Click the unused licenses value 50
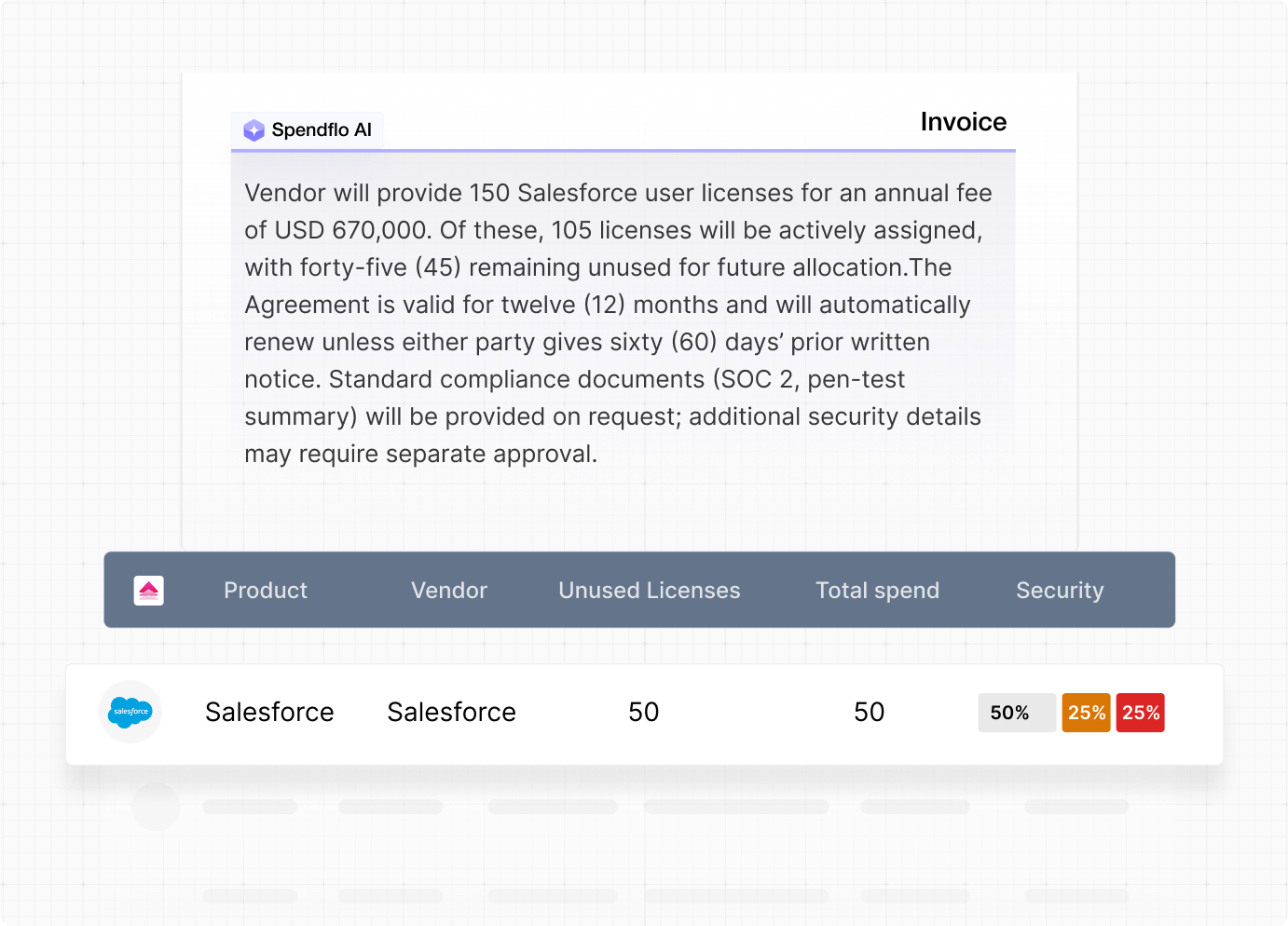The width and height of the screenshot is (1288, 926). pyautogui.click(x=644, y=712)
